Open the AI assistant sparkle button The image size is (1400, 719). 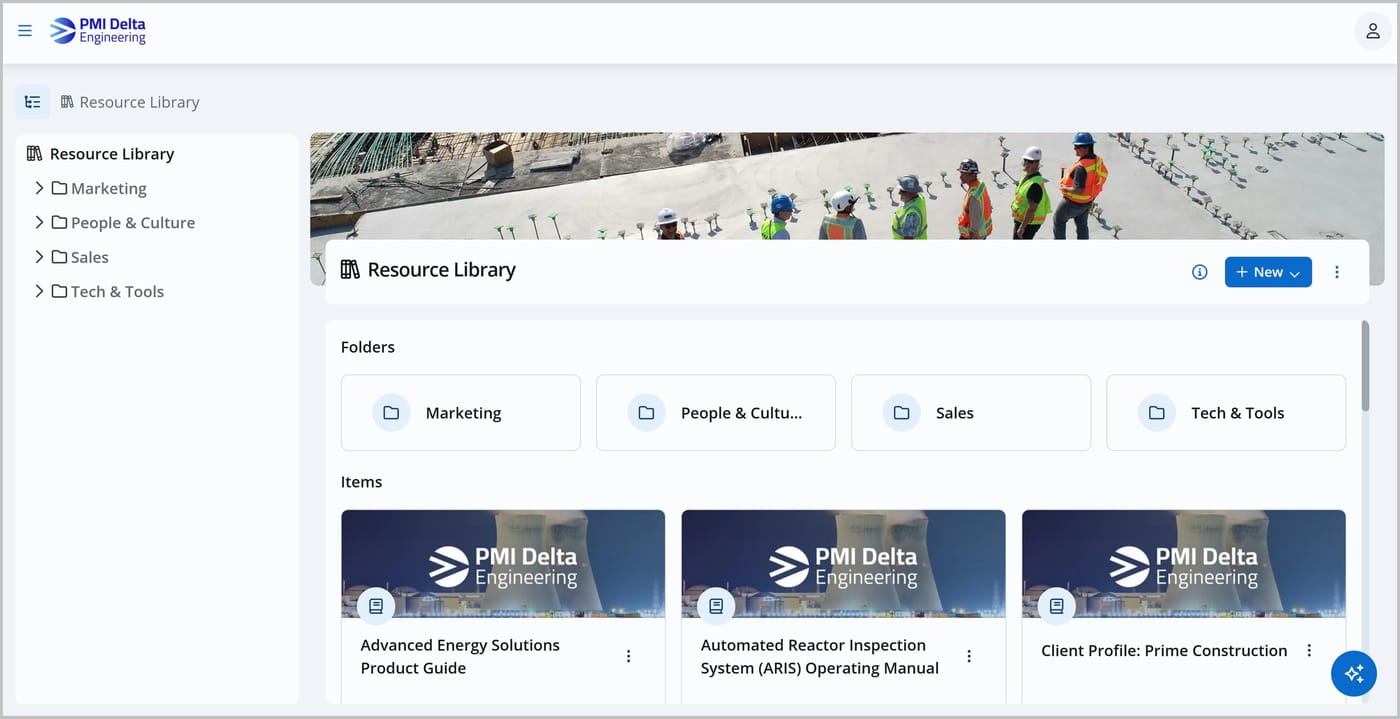1354,674
